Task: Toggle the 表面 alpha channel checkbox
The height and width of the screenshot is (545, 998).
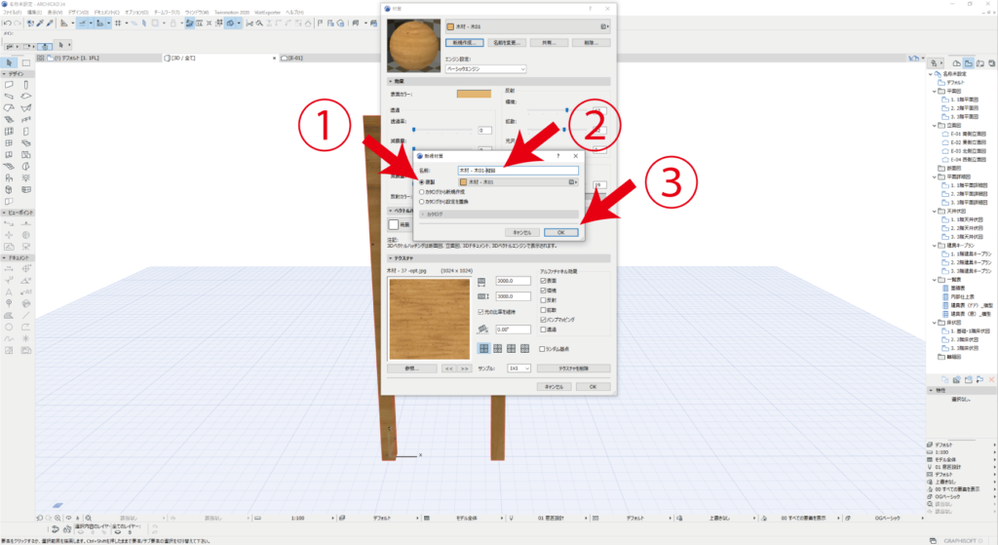Action: 543,281
